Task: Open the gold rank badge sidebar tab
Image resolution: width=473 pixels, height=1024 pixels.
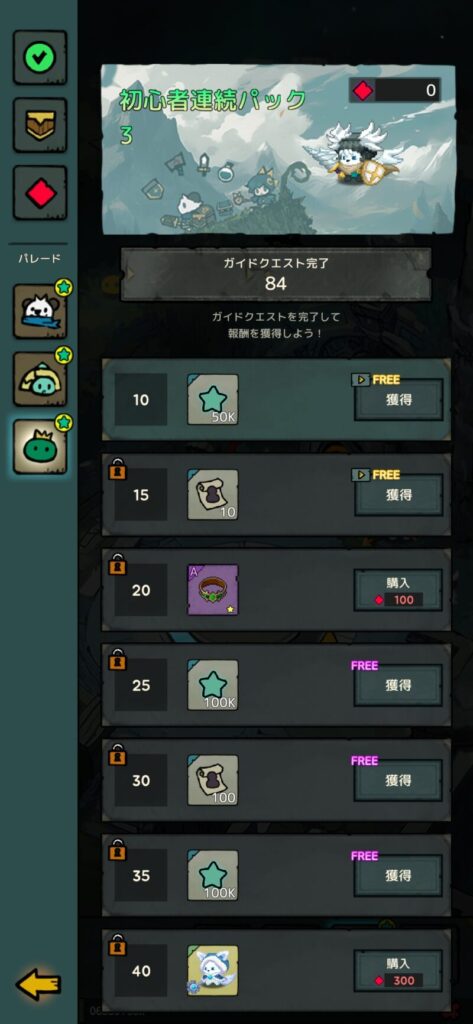Action: [40, 125]
